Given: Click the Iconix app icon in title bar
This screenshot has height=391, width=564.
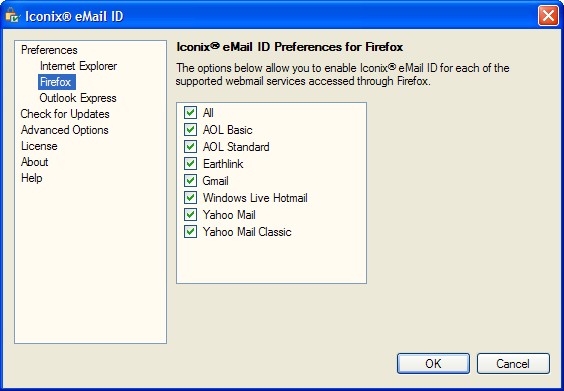Looking at the screenshot, I should [13, 16].
